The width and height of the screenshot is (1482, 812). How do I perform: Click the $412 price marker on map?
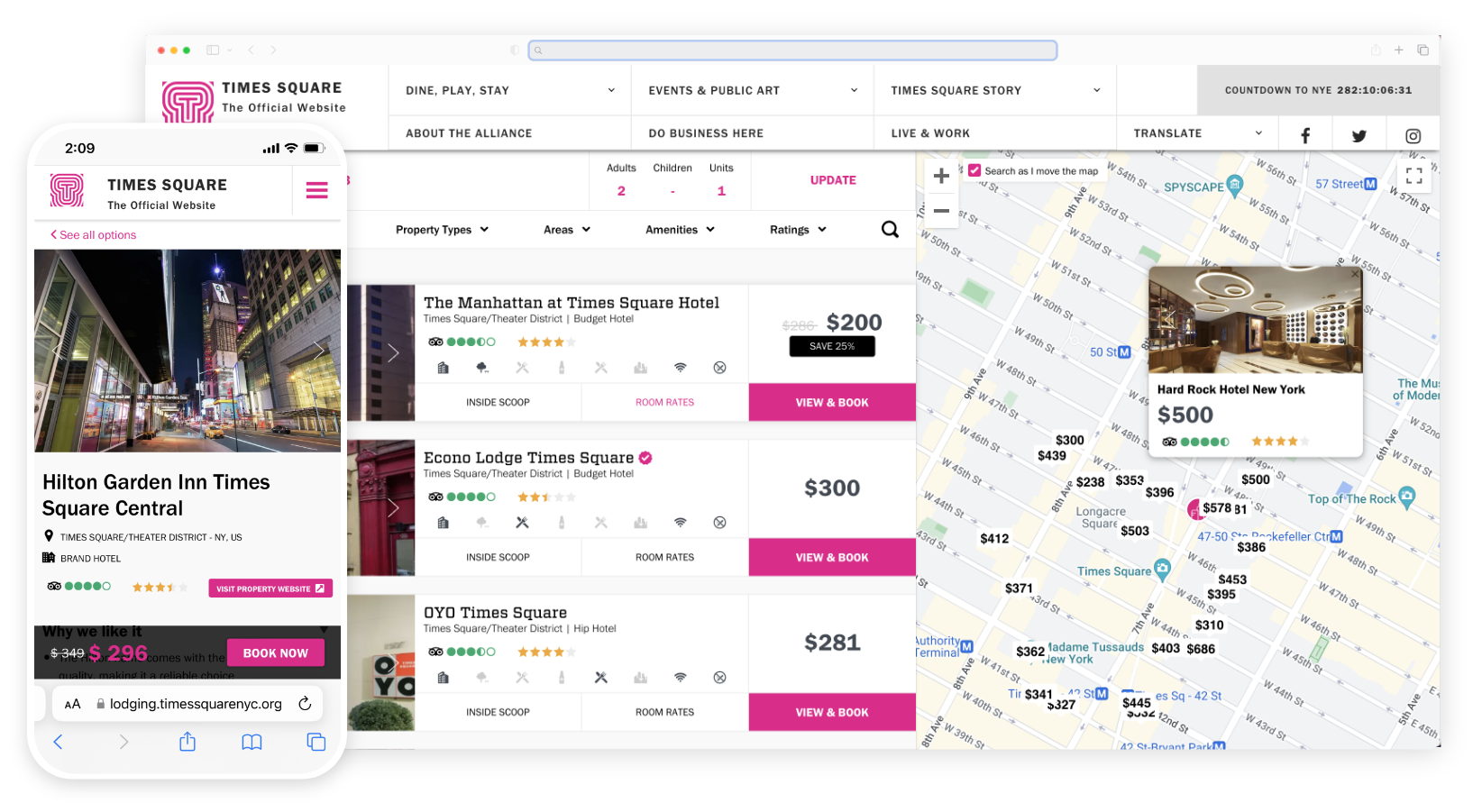(994, 539)
